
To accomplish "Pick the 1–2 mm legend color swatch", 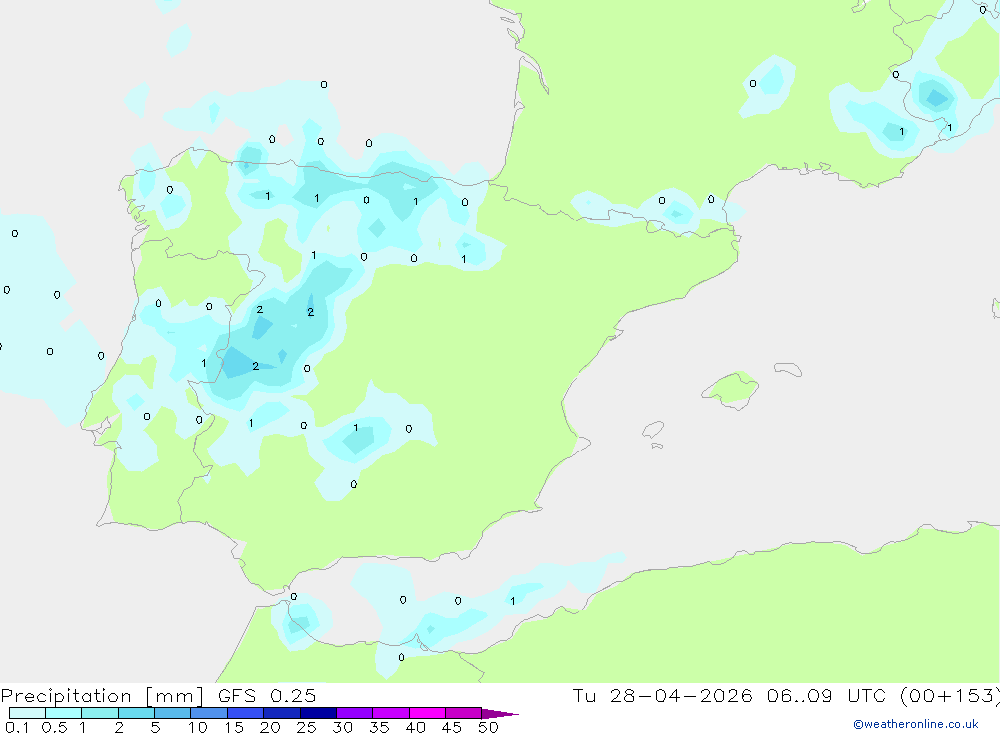I will click(100, 713).
